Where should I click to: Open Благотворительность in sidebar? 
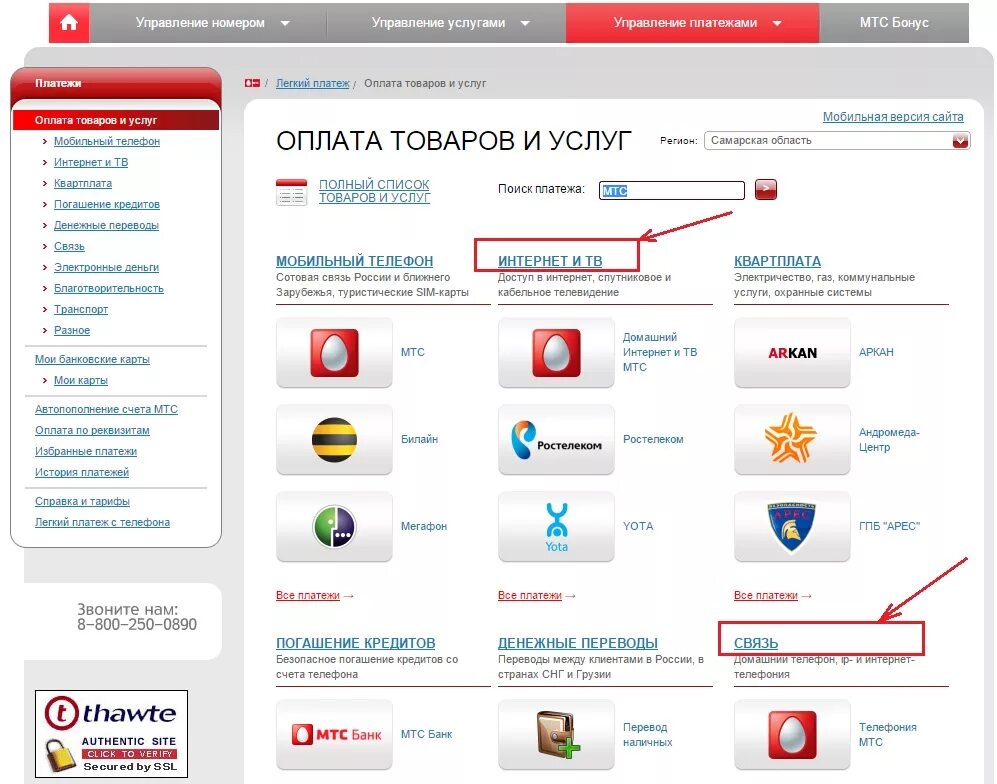point(109,288)
